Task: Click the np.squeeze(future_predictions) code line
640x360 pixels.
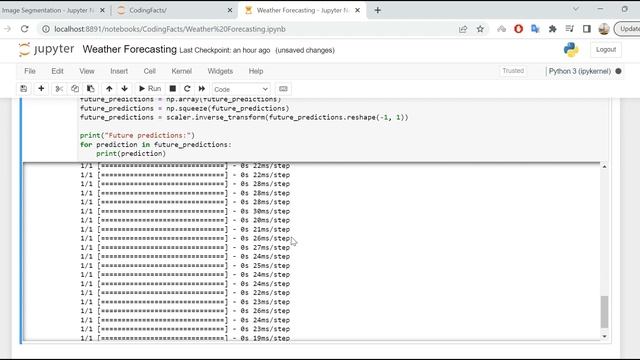Action: tap(184, 109)
